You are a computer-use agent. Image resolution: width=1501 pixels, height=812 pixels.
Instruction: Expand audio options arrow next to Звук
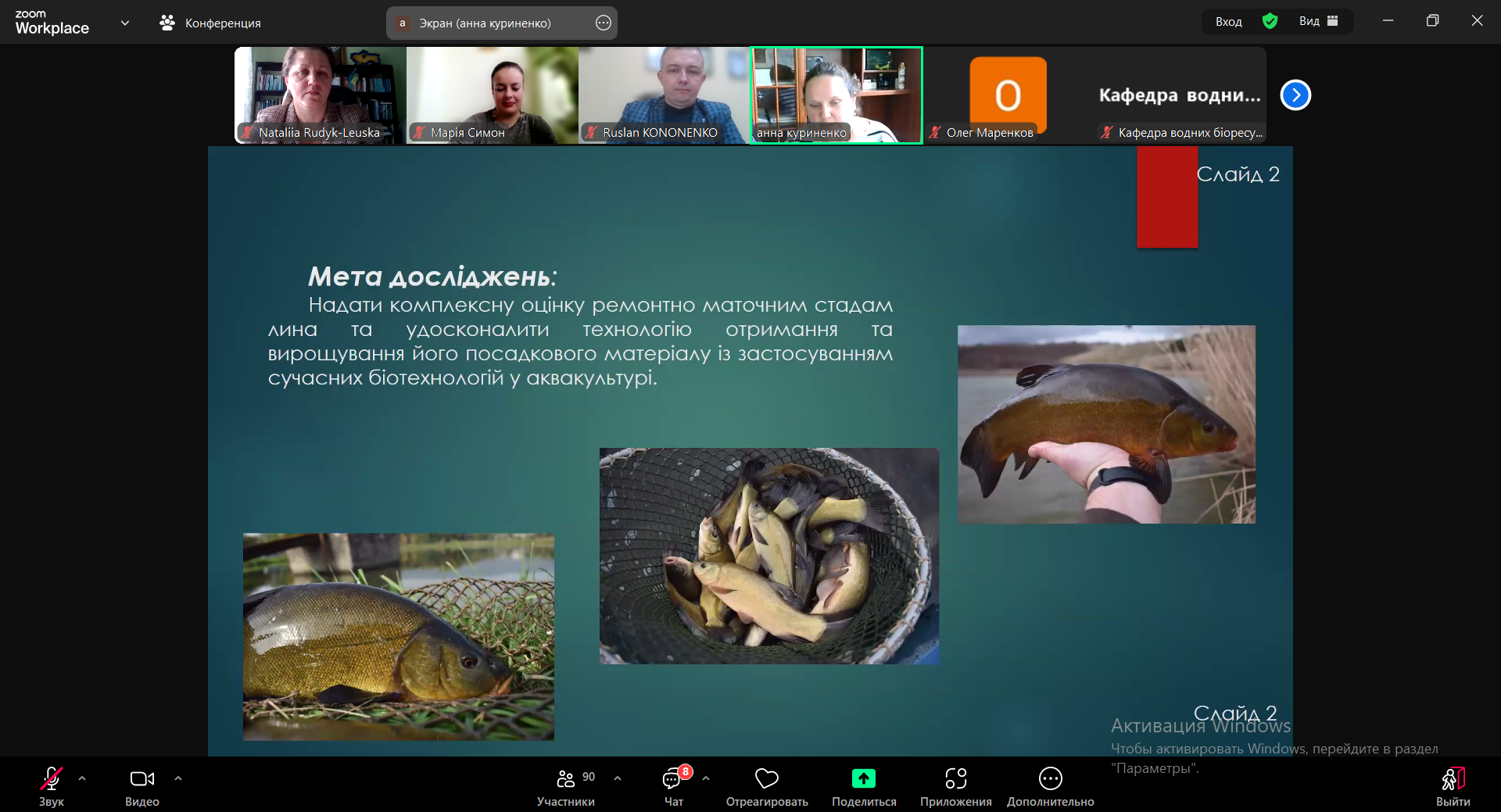[x=82, y=778]
